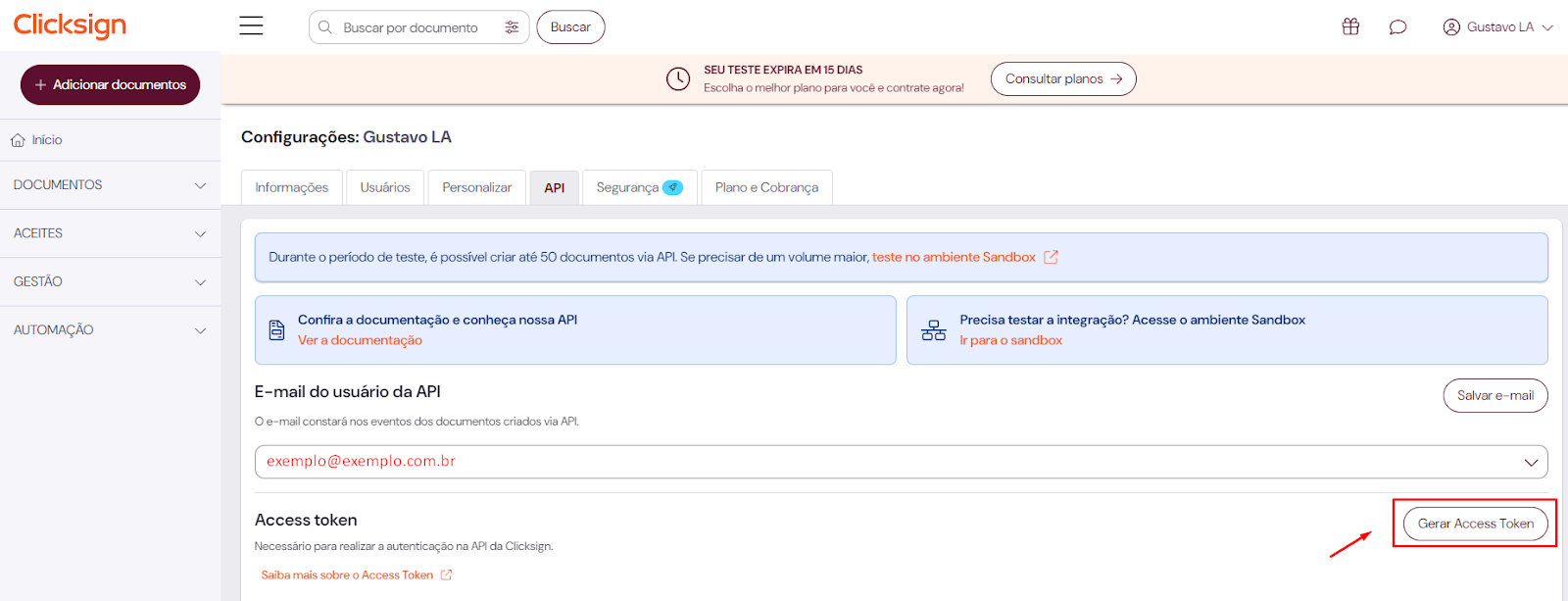Click Consultar planos button
The height and width of the screenshot is (601, 1568).
(x=1063, y=79)
